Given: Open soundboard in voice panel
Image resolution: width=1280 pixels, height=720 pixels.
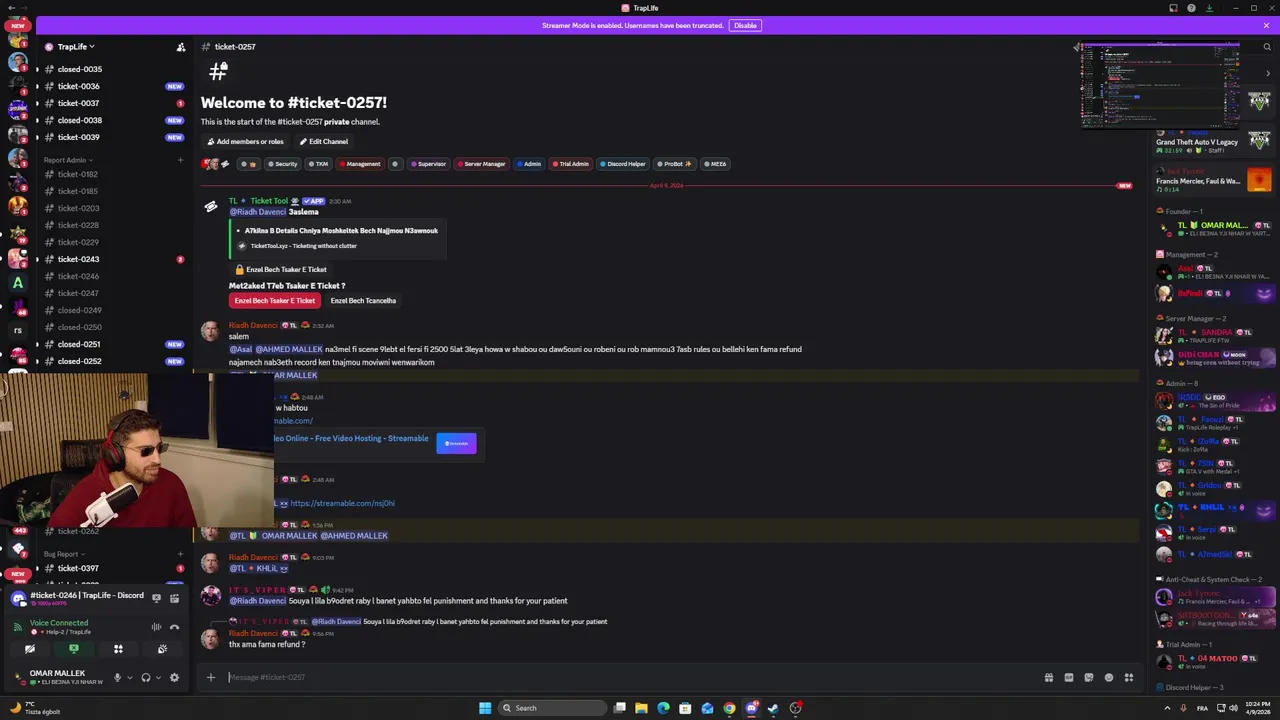Looking at the screenshot, I should point(162,649).
